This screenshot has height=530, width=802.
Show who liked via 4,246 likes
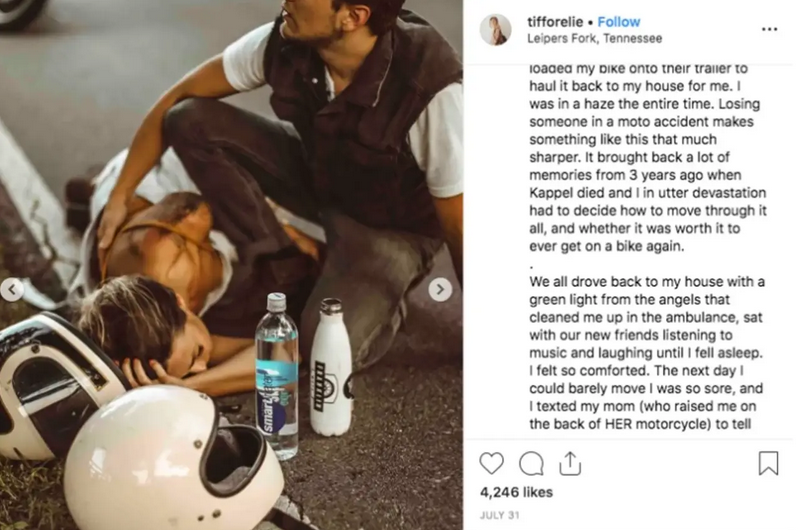coord(516,492)
